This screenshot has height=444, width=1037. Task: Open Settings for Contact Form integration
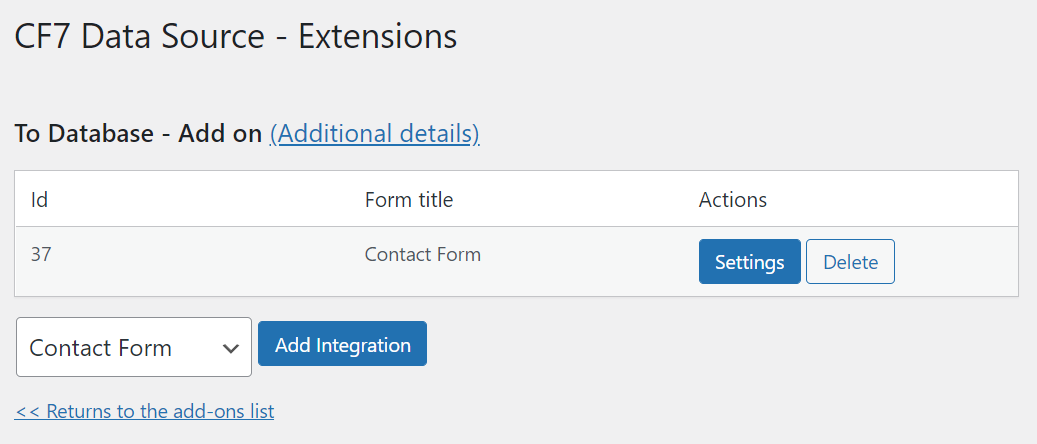(x=749, y=262)
